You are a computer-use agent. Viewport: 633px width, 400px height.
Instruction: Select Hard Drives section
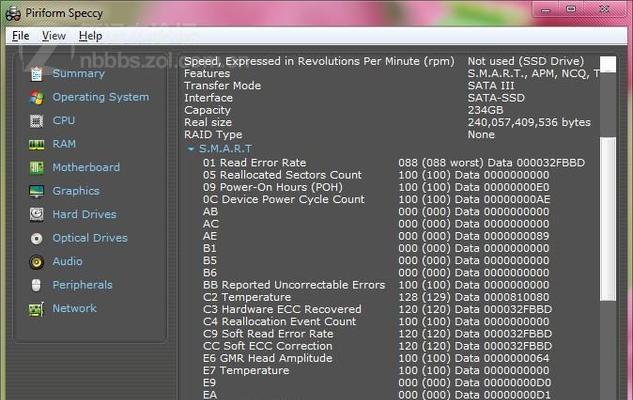tap(84, 214)
